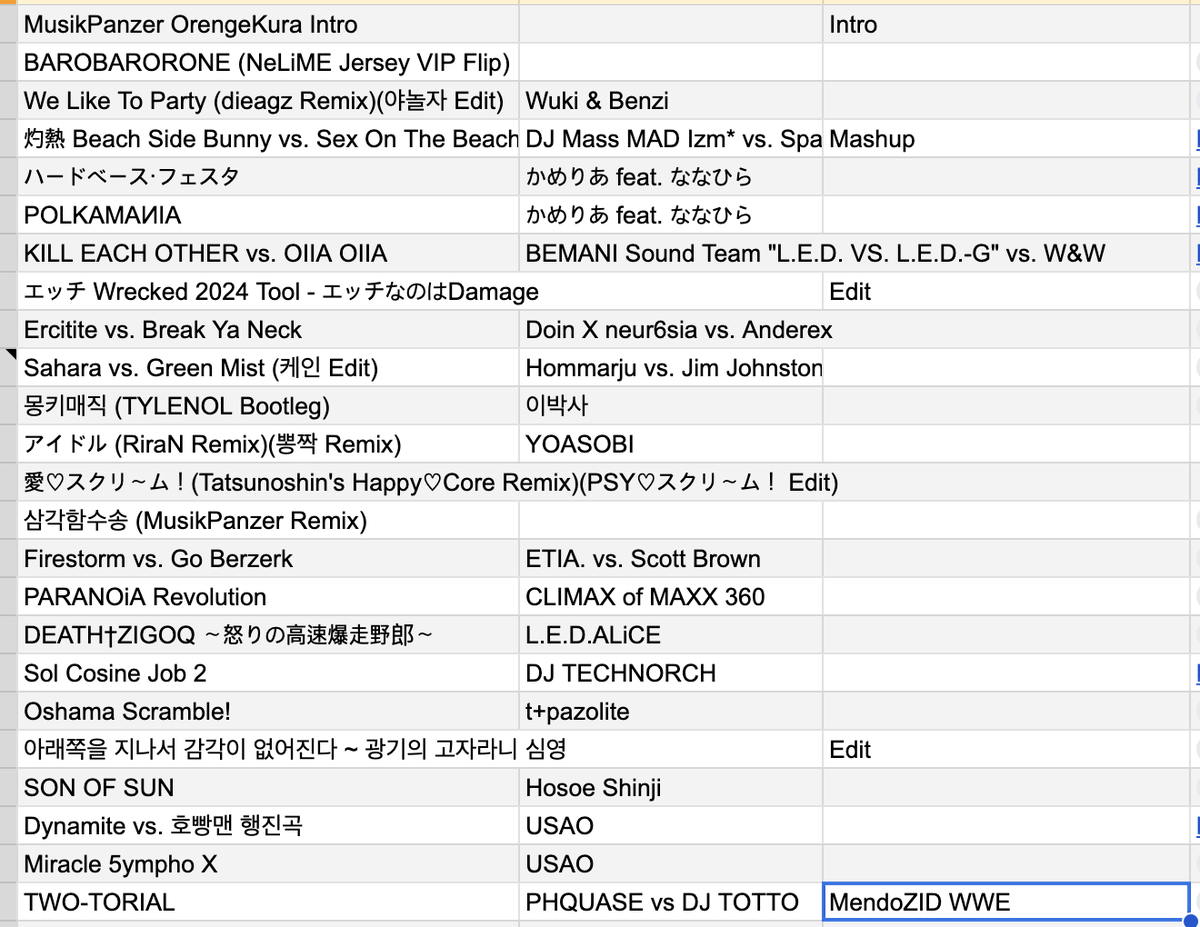1200x927 pixels.
Task: Click the 'DEATH†ZIGOQ ～怒りの高速爆走野郎～' cell
Action: click(269, 635)
